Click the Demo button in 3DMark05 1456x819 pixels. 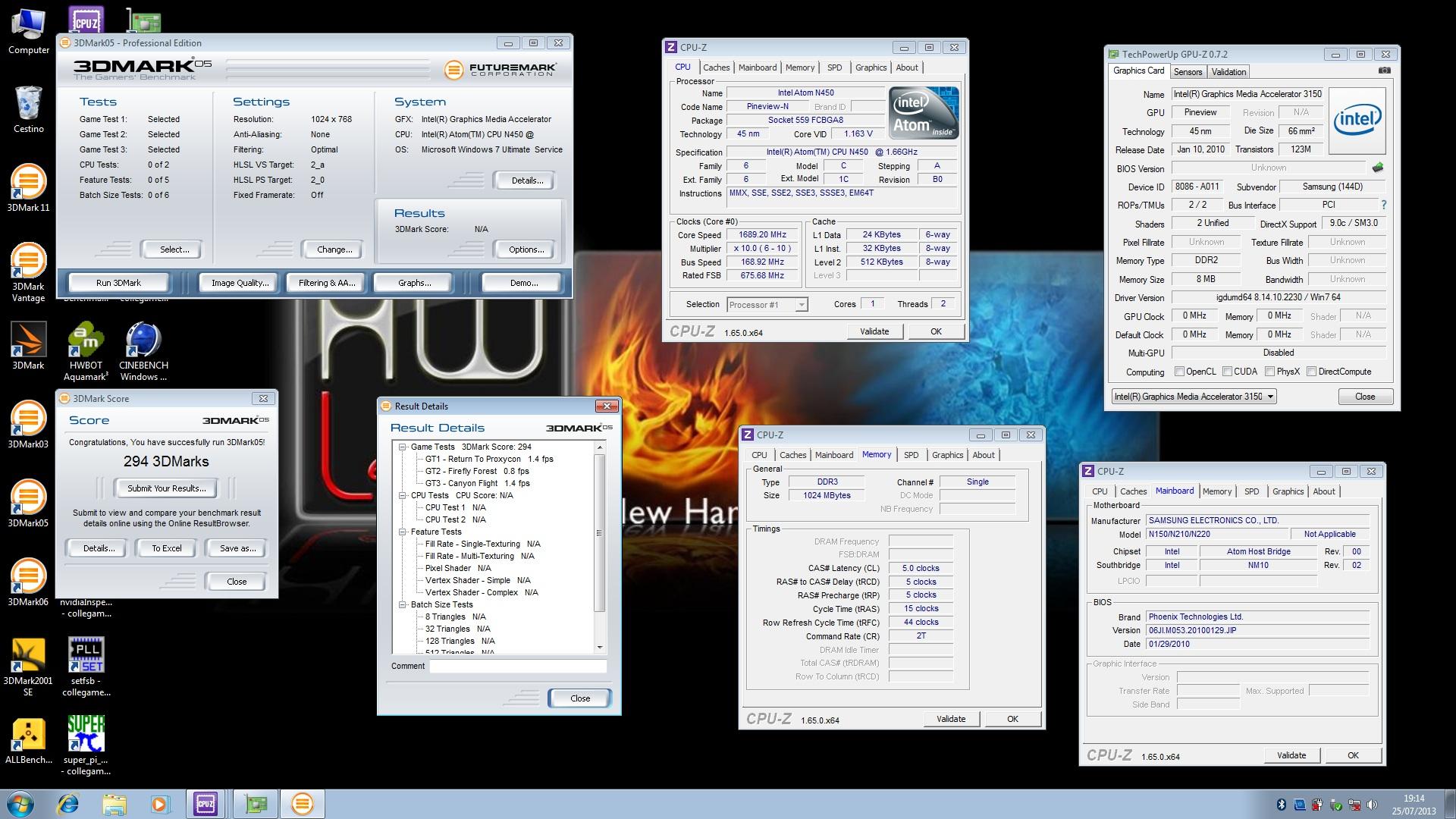pos(523,283)
